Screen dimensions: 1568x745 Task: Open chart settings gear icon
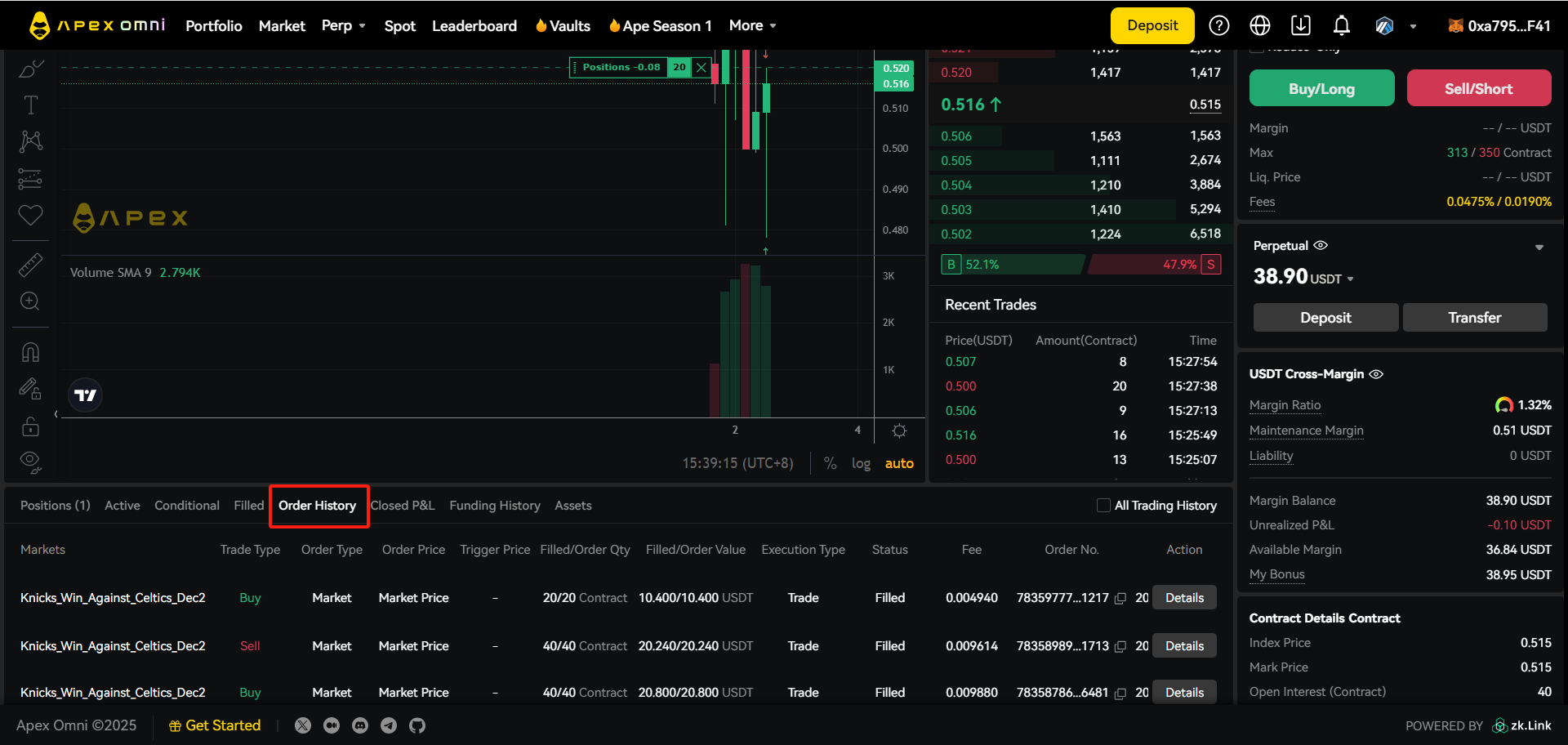click(x=899, y=430)
